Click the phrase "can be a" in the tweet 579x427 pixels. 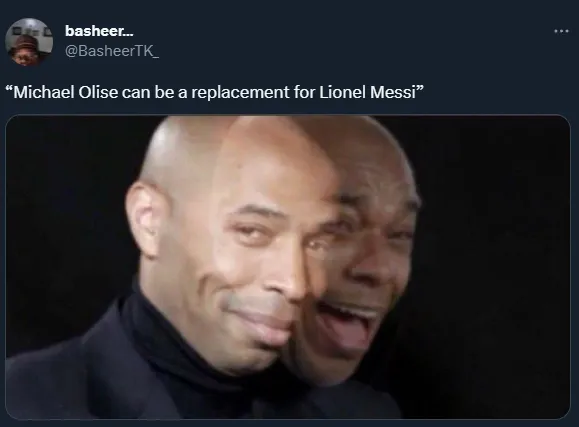(x=154, y=92)
